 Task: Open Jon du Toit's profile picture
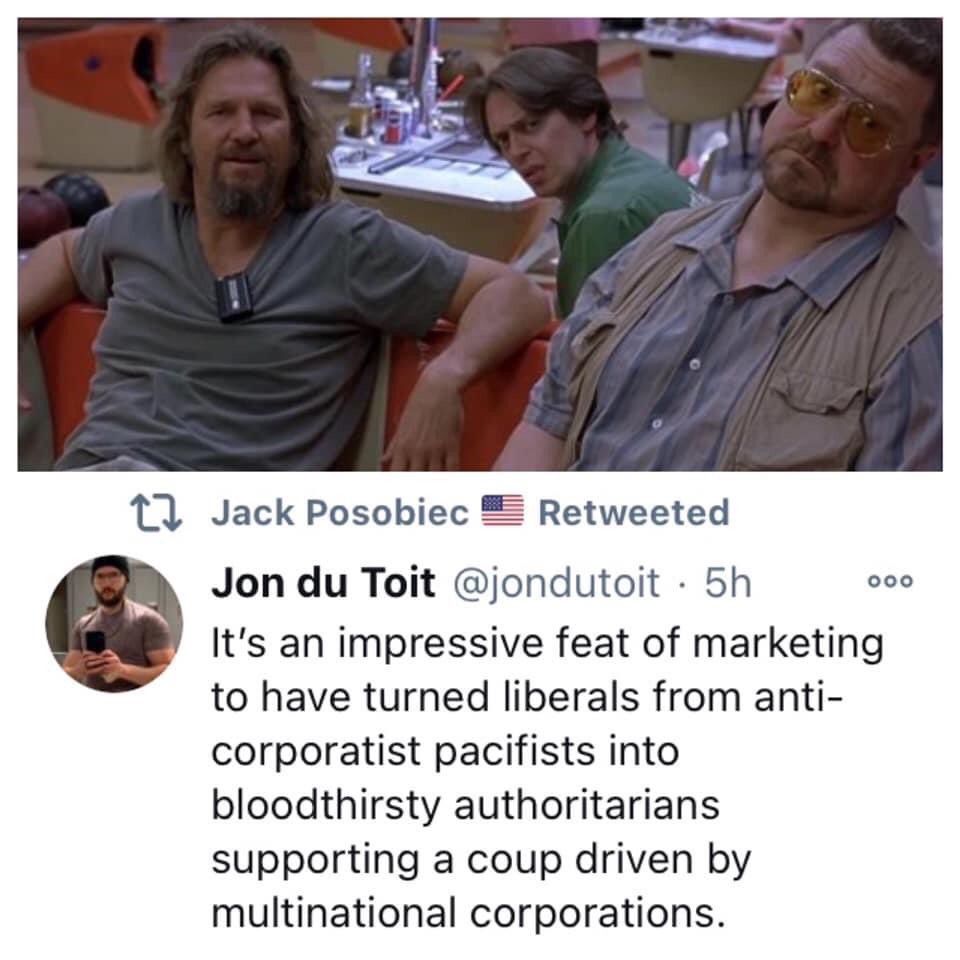(114, 624)
